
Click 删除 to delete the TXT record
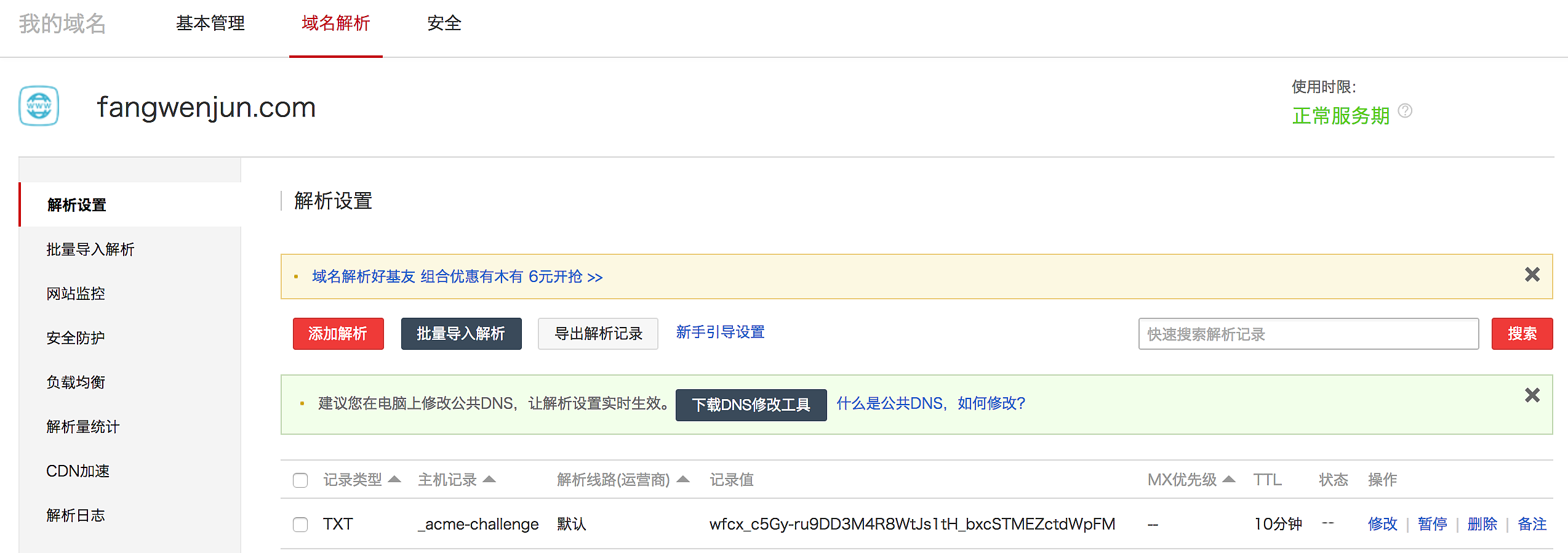(x=1482, y=524)
